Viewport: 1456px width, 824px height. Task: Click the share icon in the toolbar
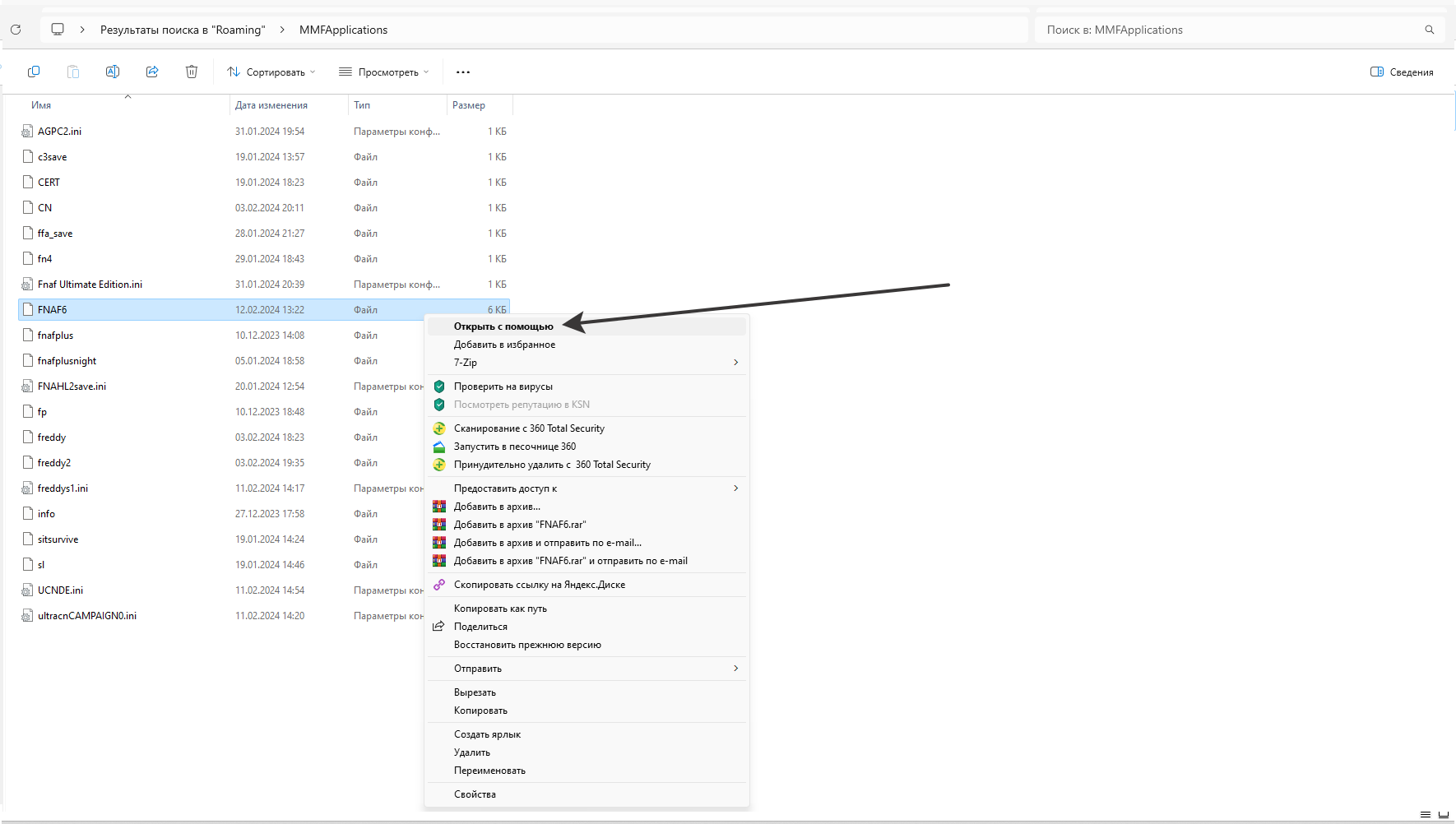pos(152,72)
